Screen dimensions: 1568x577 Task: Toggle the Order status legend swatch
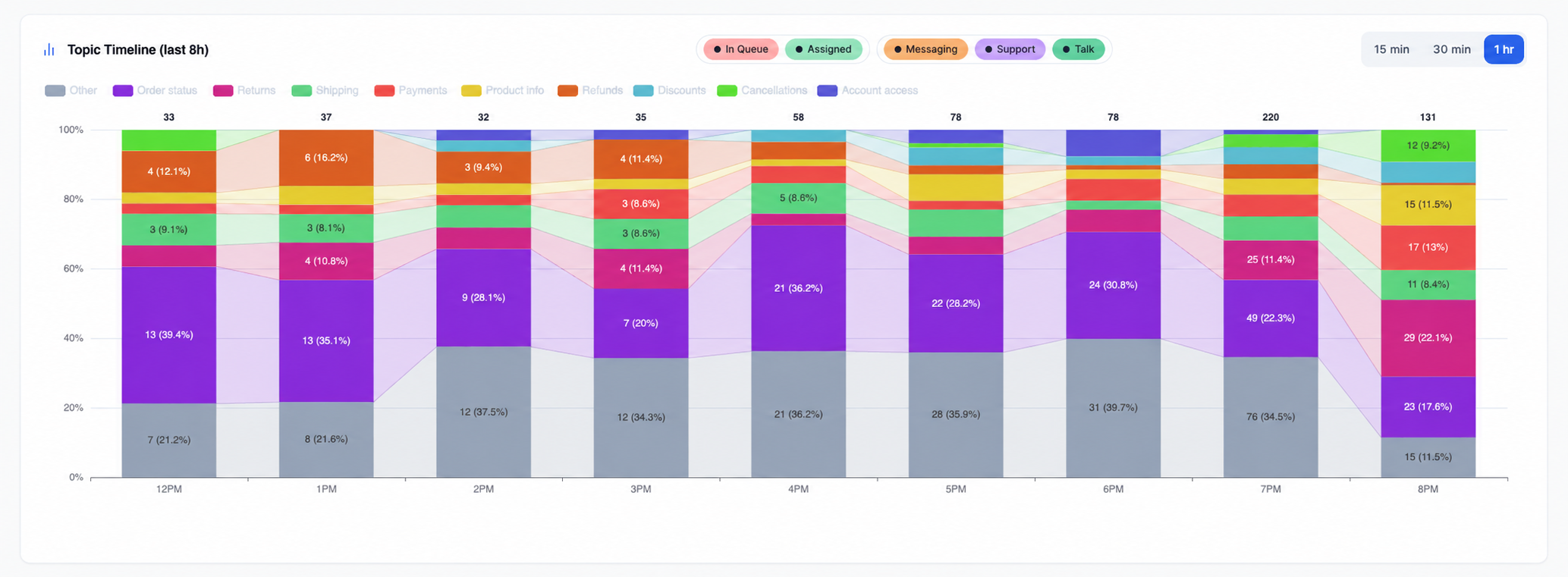(122, 90)
